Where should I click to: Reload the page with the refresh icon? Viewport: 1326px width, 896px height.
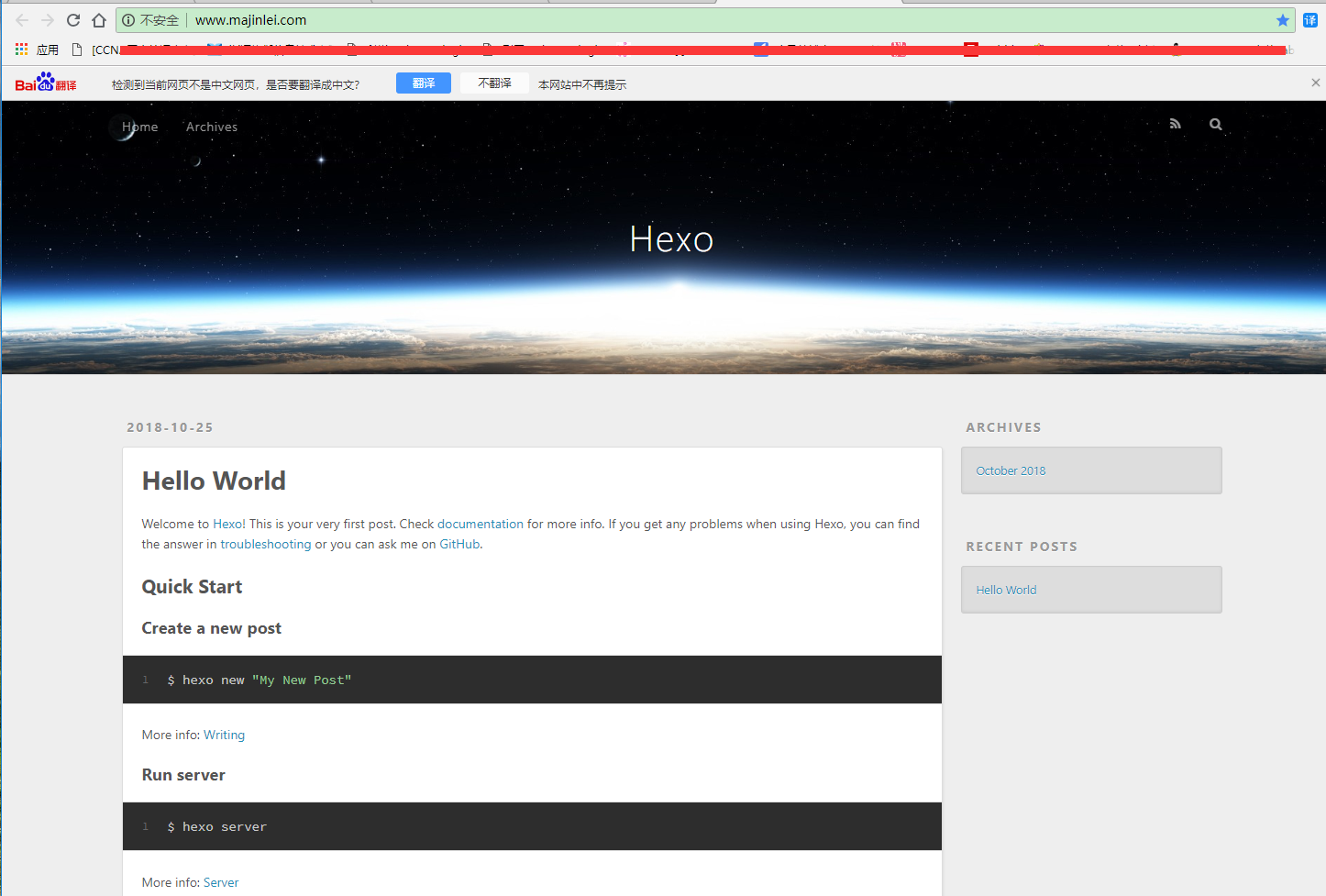[73, 20]
